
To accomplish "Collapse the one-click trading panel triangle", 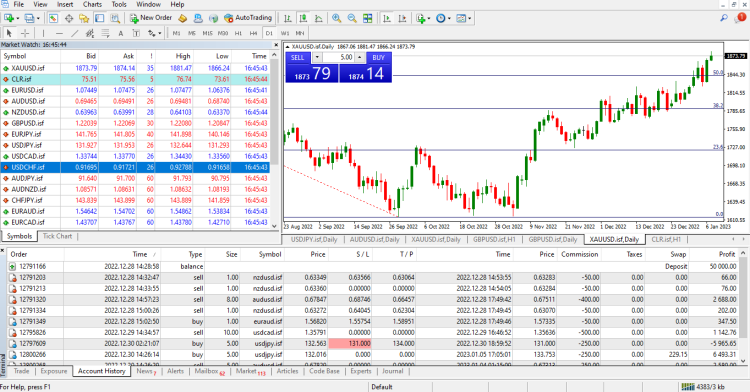I will pyautogui.click(x=287, y=47).
